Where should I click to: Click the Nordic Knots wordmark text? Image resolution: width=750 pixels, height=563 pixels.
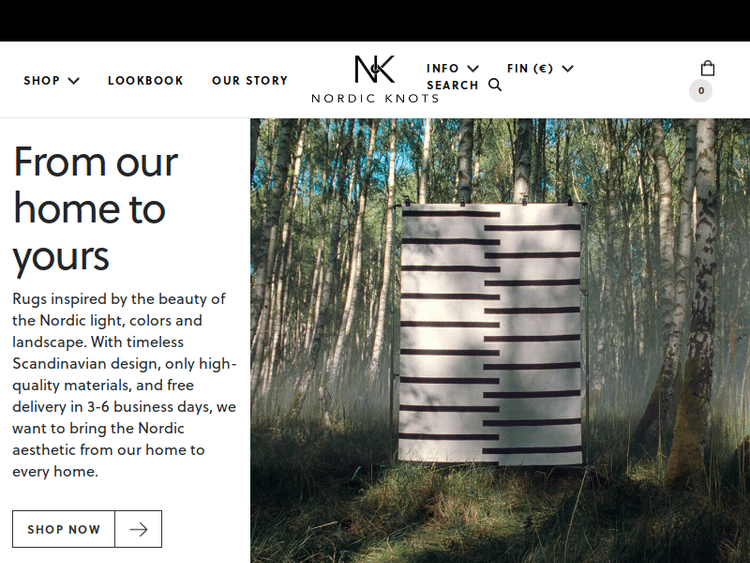375,99
